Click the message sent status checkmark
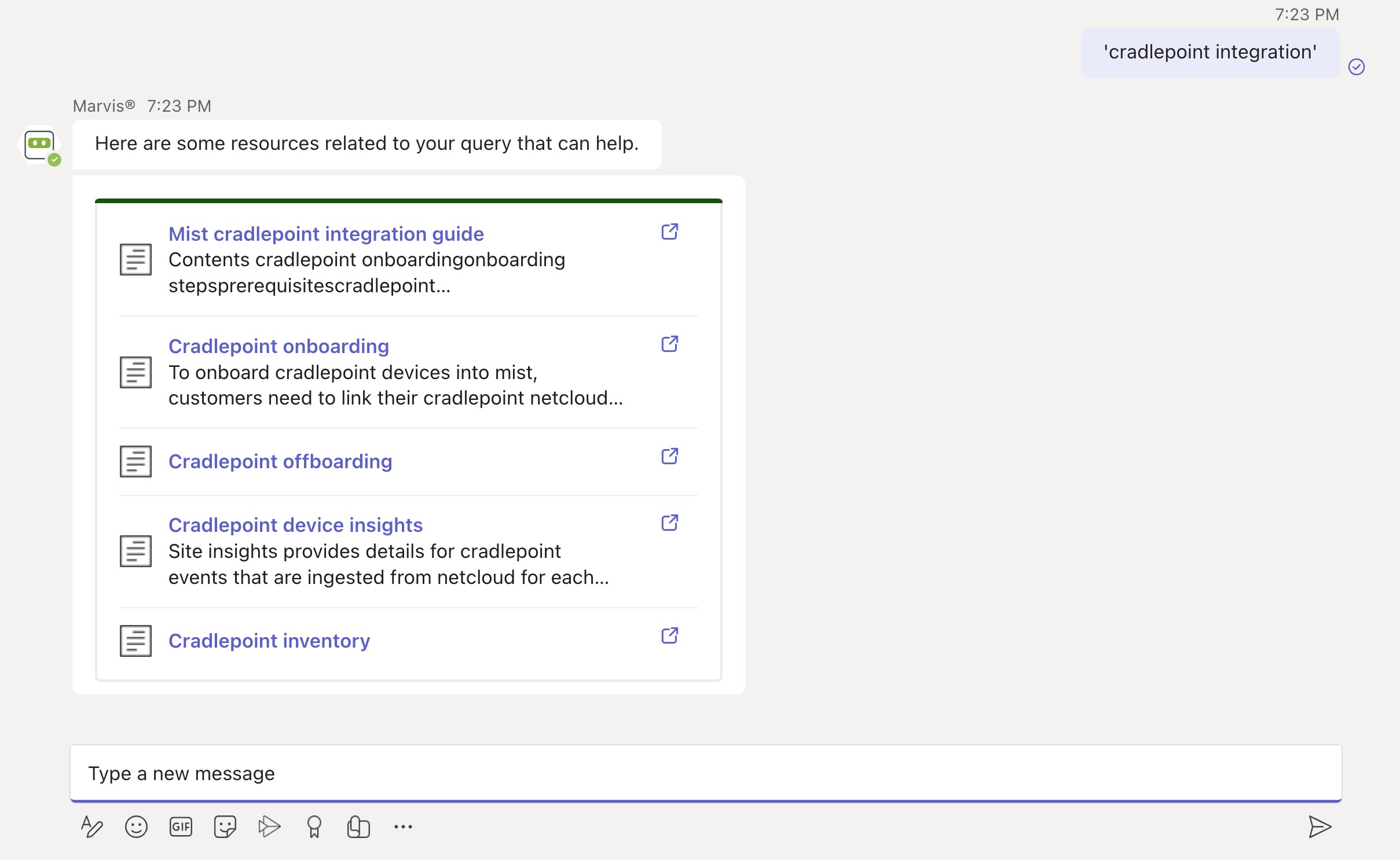The image size is (1400, 860). (x=1357, y=67)
